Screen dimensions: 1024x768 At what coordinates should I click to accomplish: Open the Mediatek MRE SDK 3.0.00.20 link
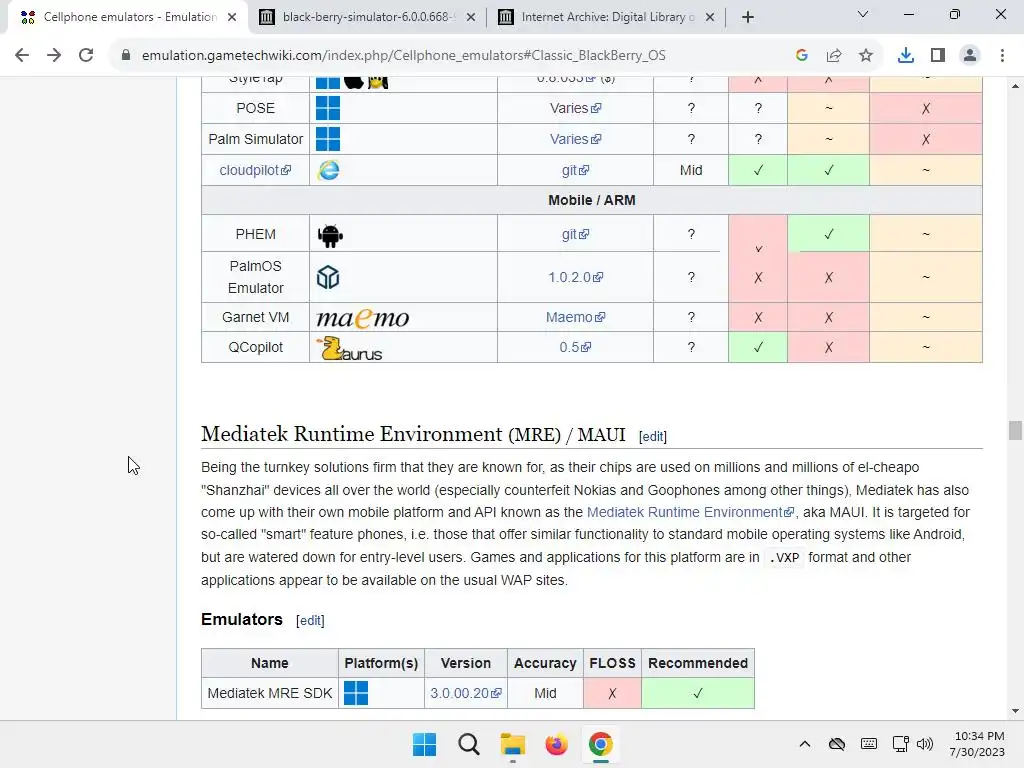(466, 693)
